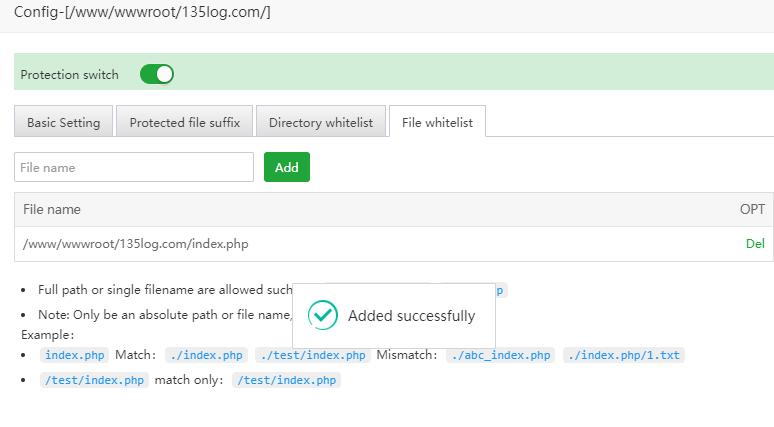Click the OPT column header
774x427 pixels.
click(x=752, y=209)
